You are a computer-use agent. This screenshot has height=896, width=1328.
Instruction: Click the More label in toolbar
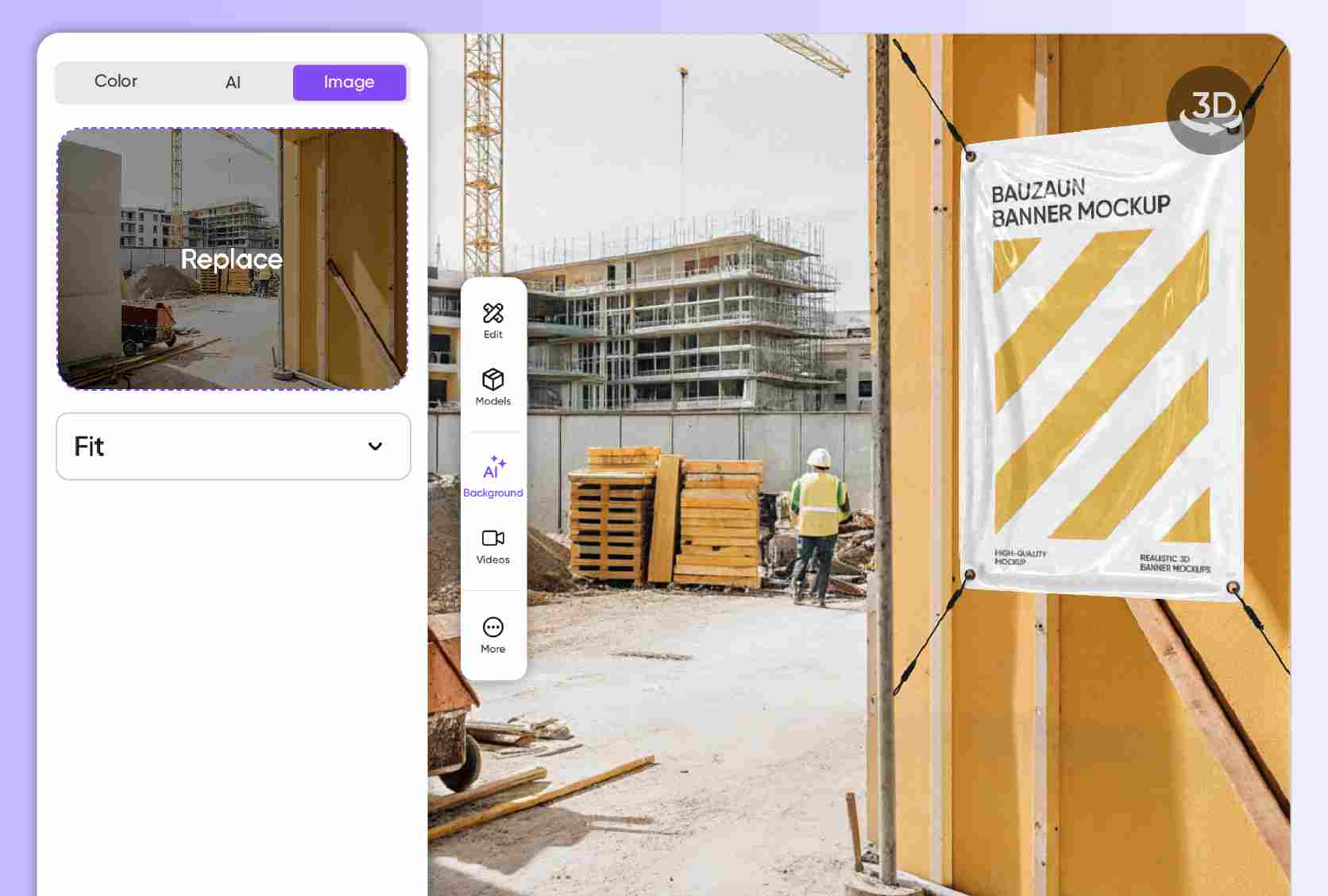[493, 649]
